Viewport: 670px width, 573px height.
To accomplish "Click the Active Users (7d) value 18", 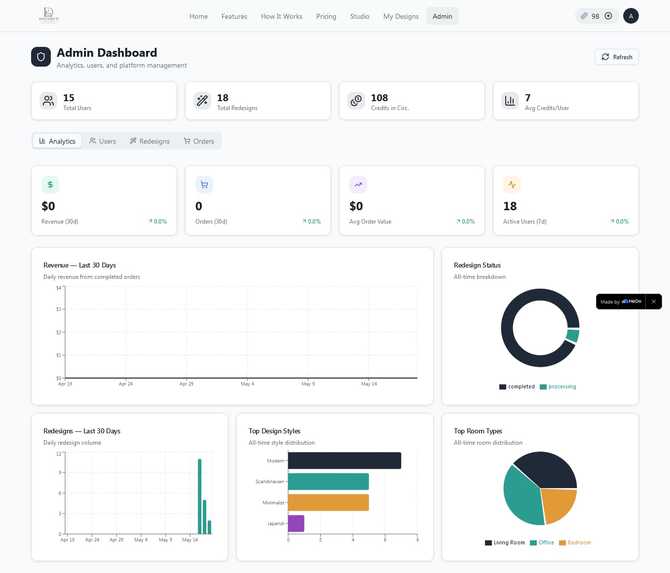I will point(510,206).
